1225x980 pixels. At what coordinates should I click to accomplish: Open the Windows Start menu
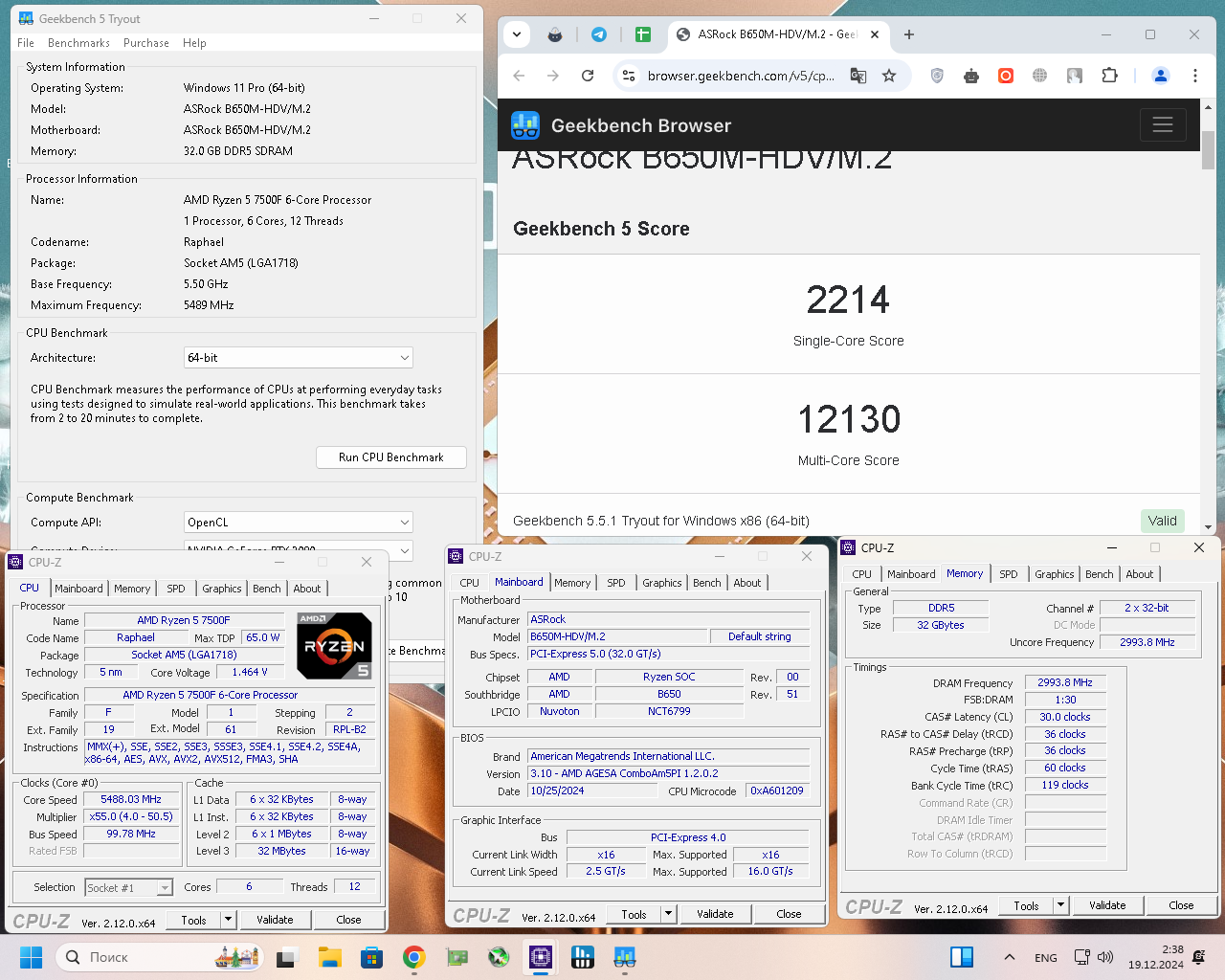point(31,957)
